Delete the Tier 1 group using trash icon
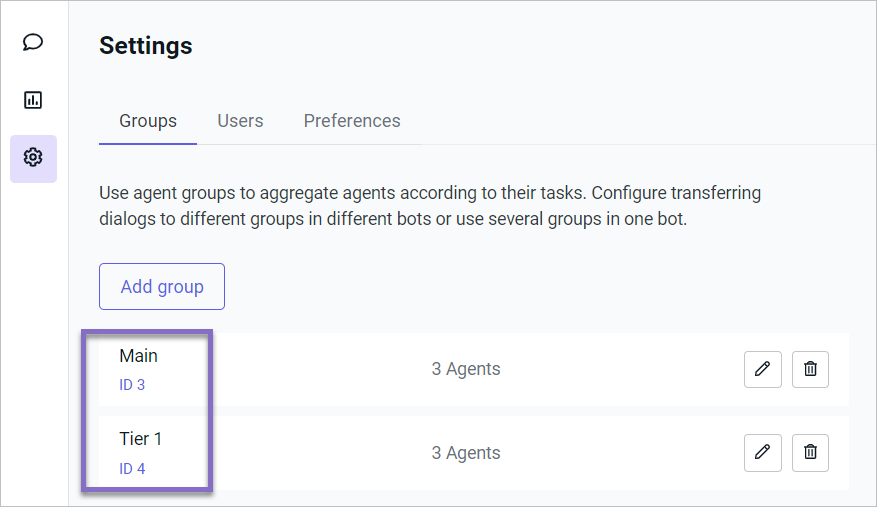The height and width of the screenshot is (507, 877). coord(810,453)
